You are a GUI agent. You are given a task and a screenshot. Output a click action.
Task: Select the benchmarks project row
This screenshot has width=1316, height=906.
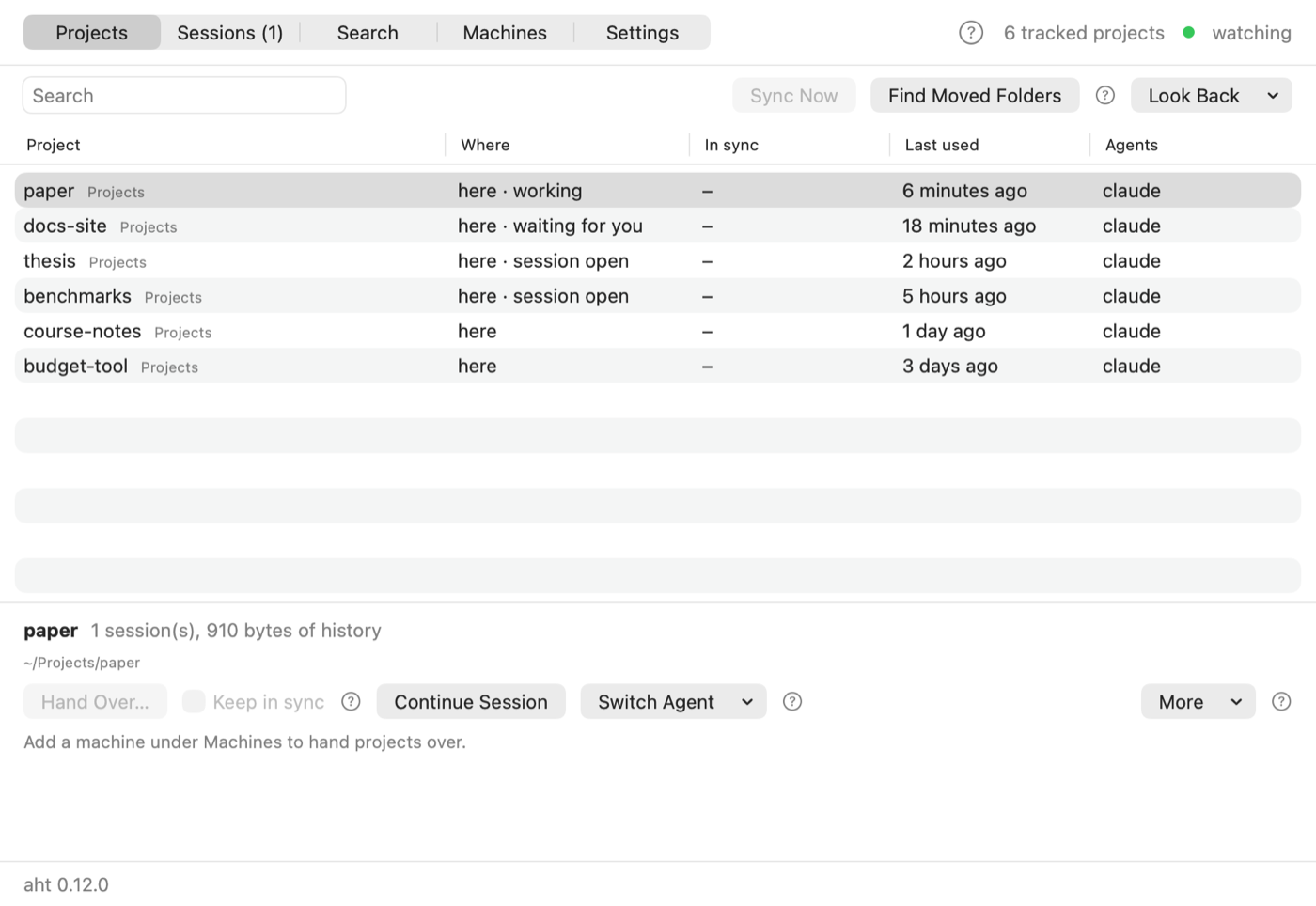658,295
